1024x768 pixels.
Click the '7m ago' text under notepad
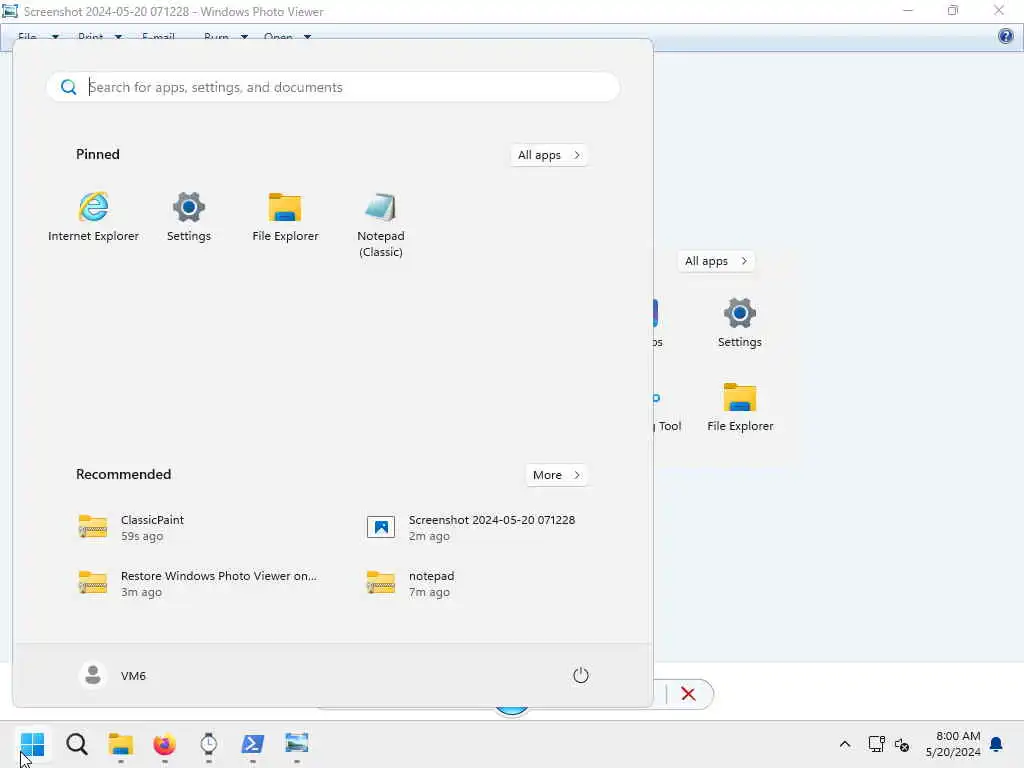(x=429, y=592)
